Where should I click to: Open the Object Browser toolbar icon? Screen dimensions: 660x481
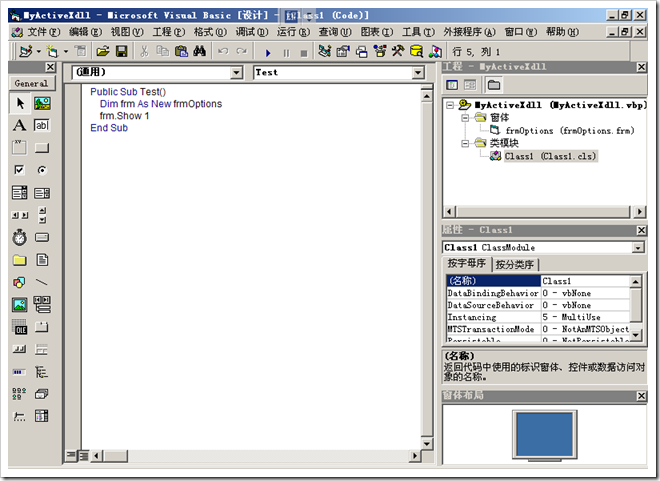click(380, 52)
